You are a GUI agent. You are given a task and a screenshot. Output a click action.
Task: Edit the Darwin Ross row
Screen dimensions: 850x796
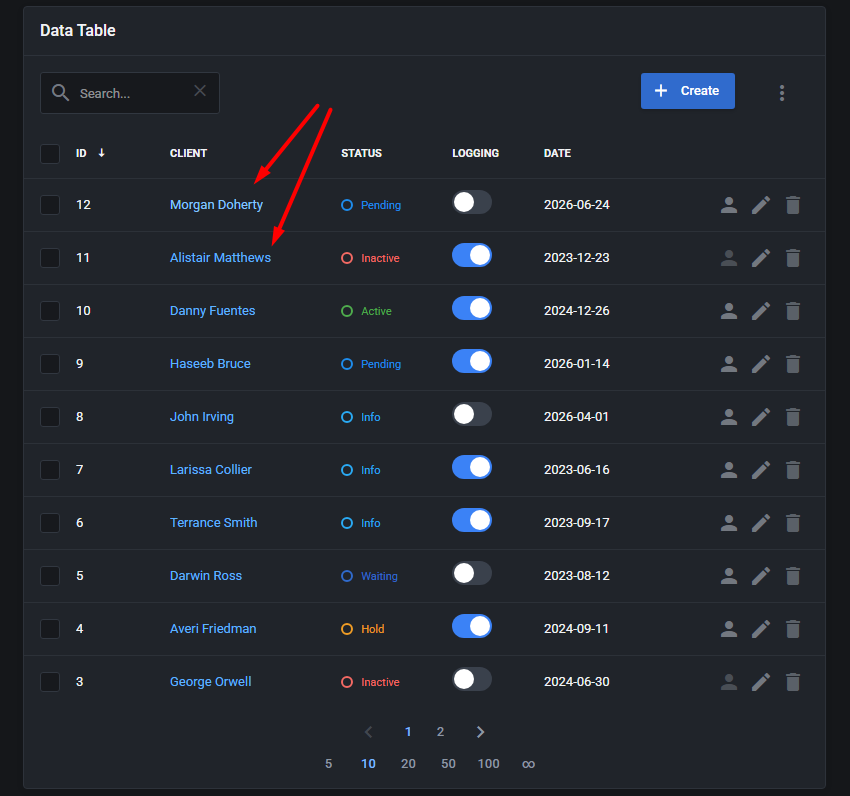(x=761, y=576)
